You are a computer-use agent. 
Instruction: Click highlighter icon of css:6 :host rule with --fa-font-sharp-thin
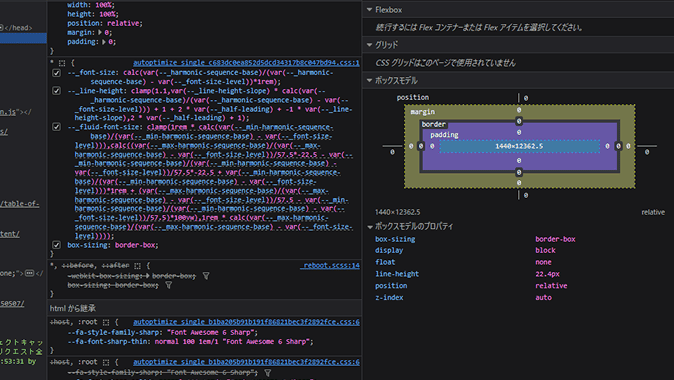[x=106, y=322]
